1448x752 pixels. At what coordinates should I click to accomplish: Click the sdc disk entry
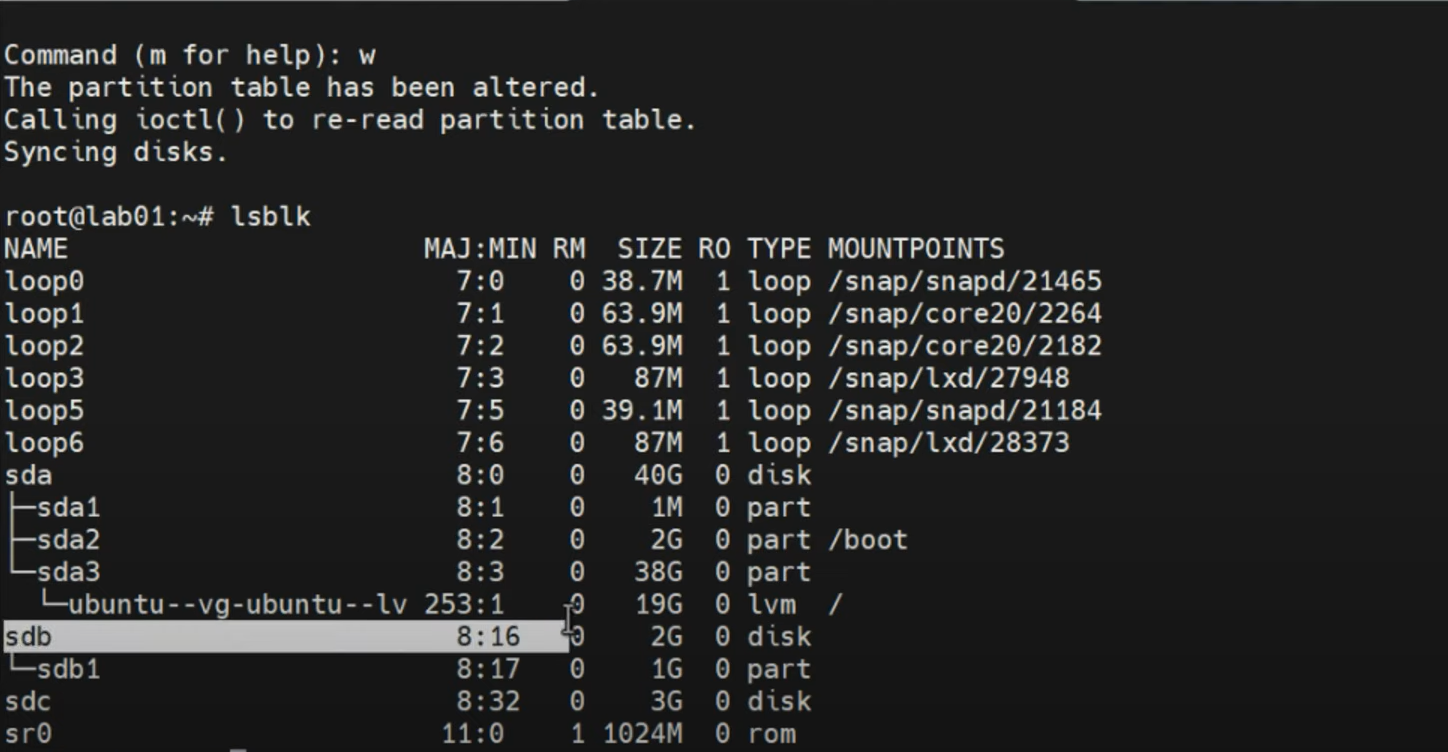click(x=25, y=701)
